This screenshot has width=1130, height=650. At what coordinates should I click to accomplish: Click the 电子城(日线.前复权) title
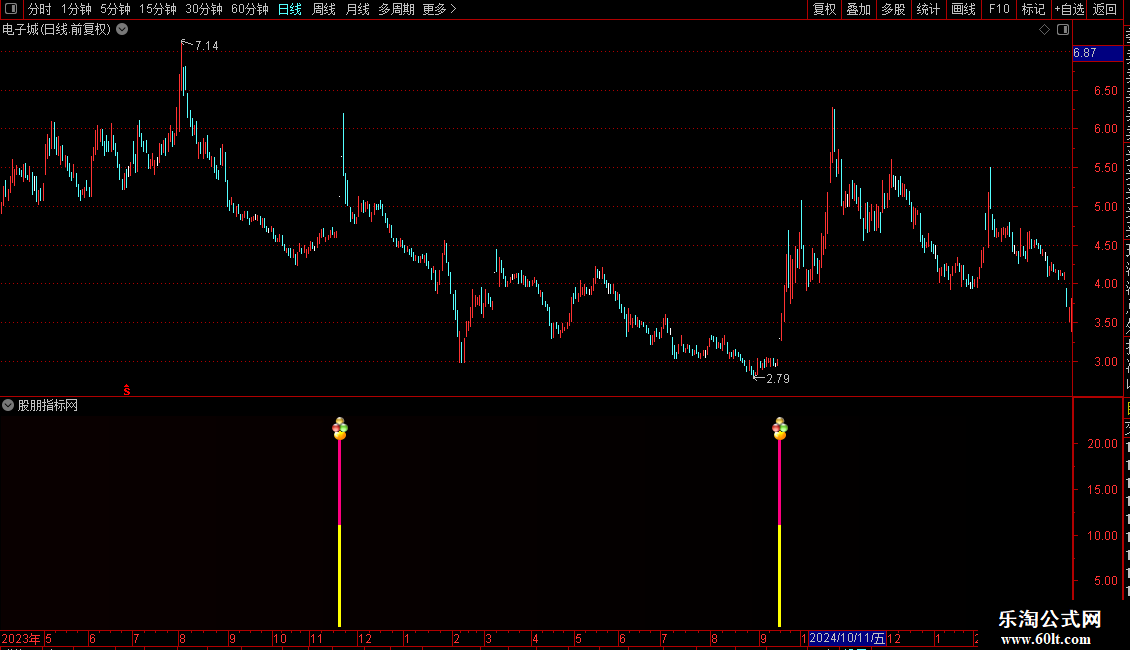[x=57, y=30]
